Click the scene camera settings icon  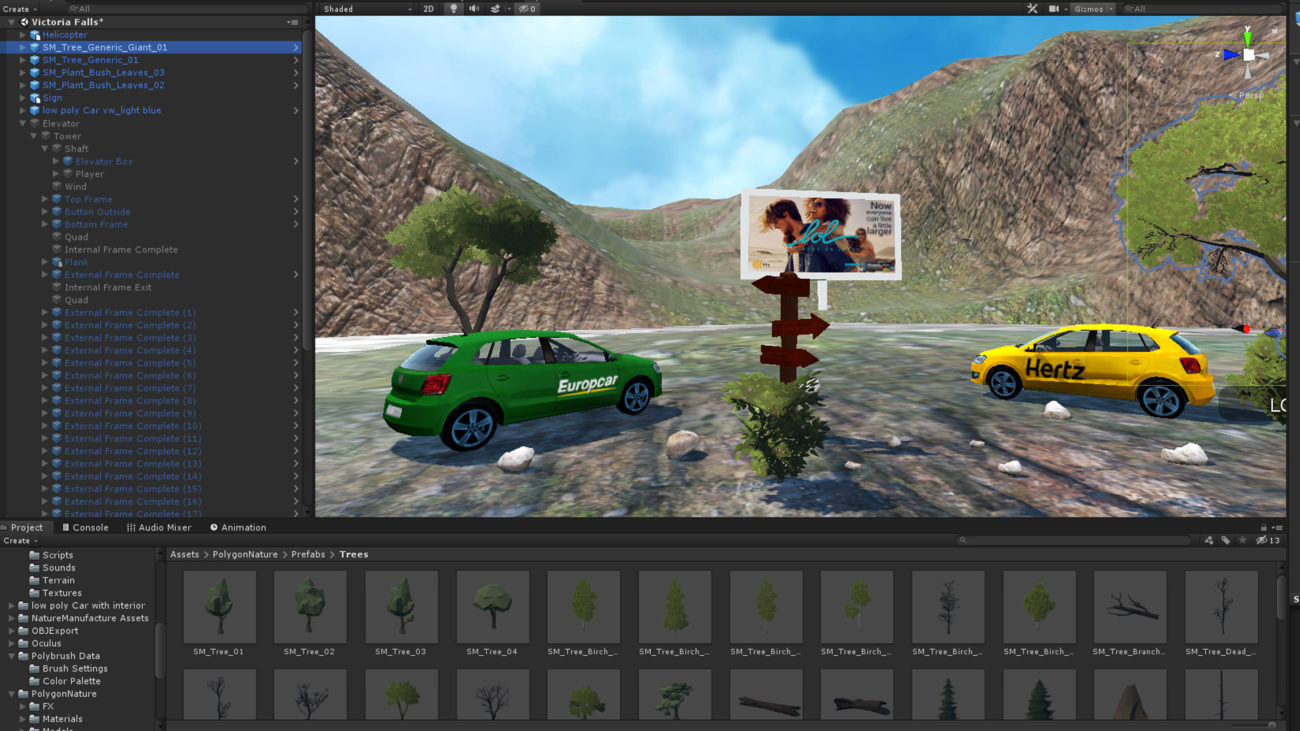(x=1053, y=9)
